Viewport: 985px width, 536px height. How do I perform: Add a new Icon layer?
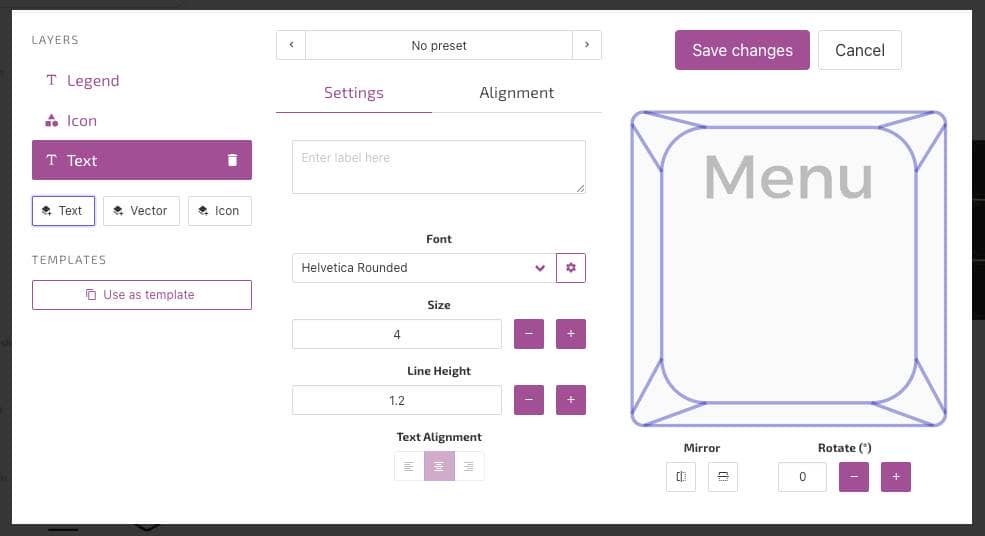coord(219,211)
